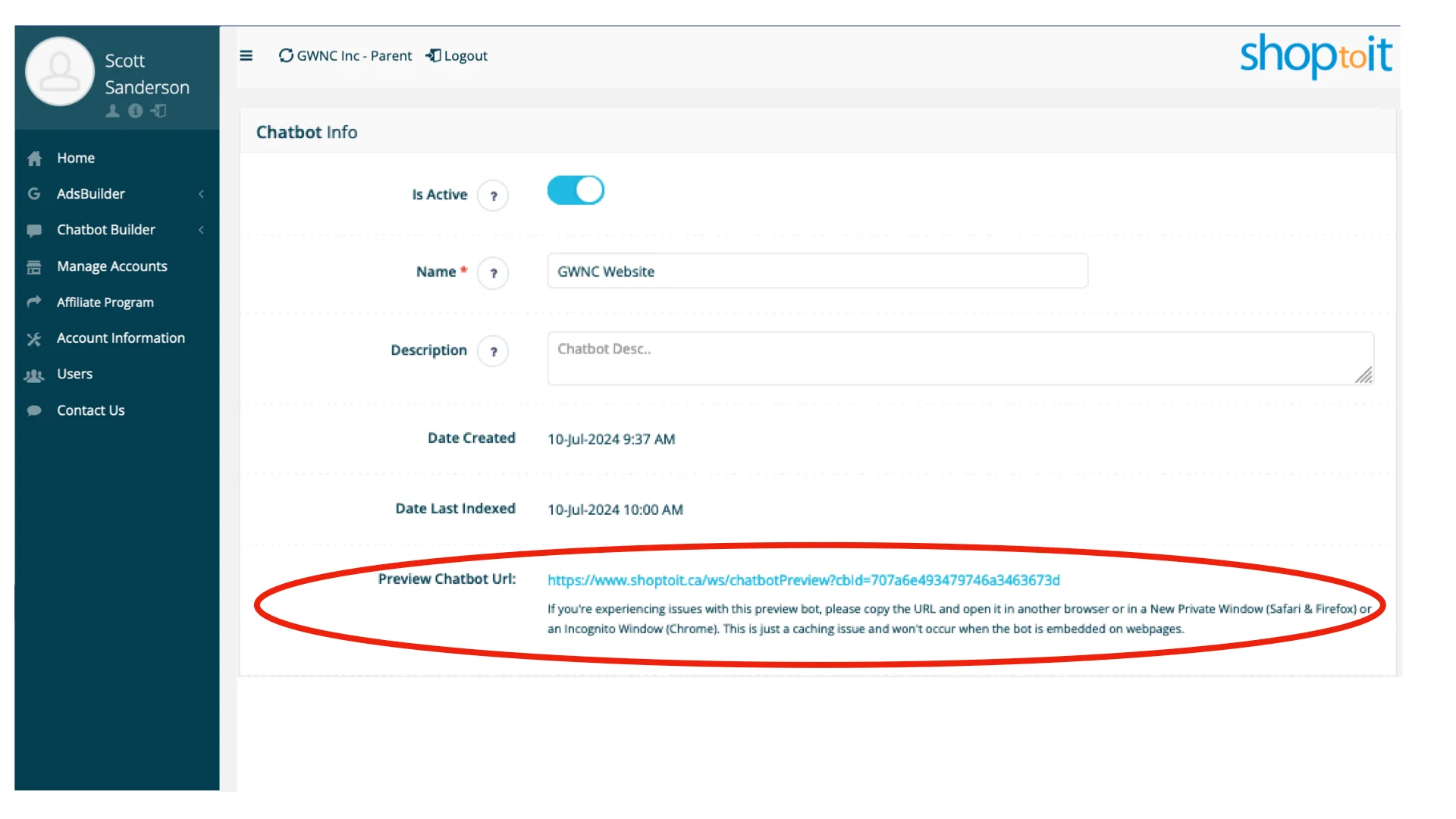Open the Contact Us menu item

[90, 410]
